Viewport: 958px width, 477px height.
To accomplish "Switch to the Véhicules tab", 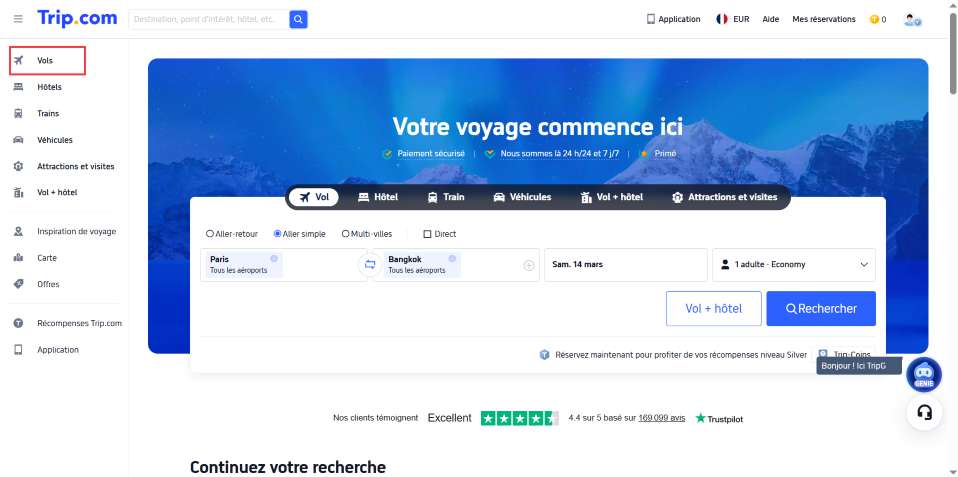I will pos(522,197).
